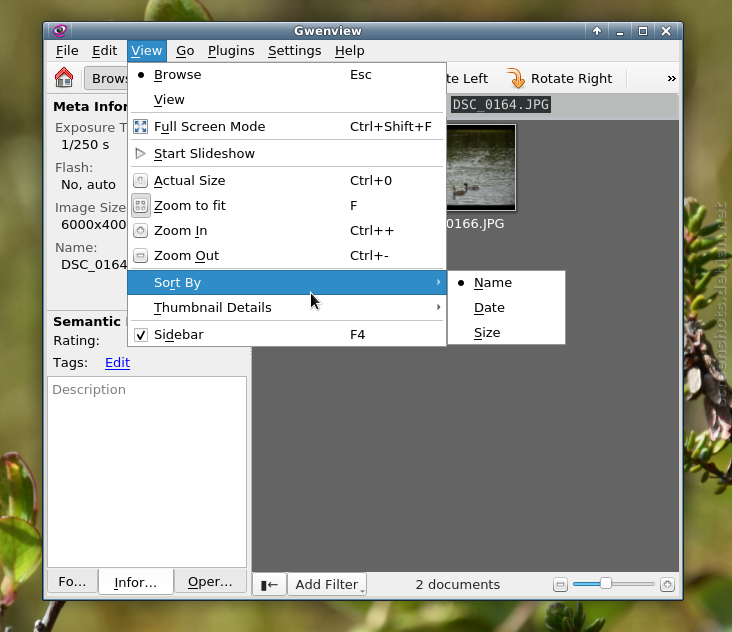Image resolution: width=732 pixels, height=632 pixels.
Task: Select View mode in menu
Action: click(287, 99)
